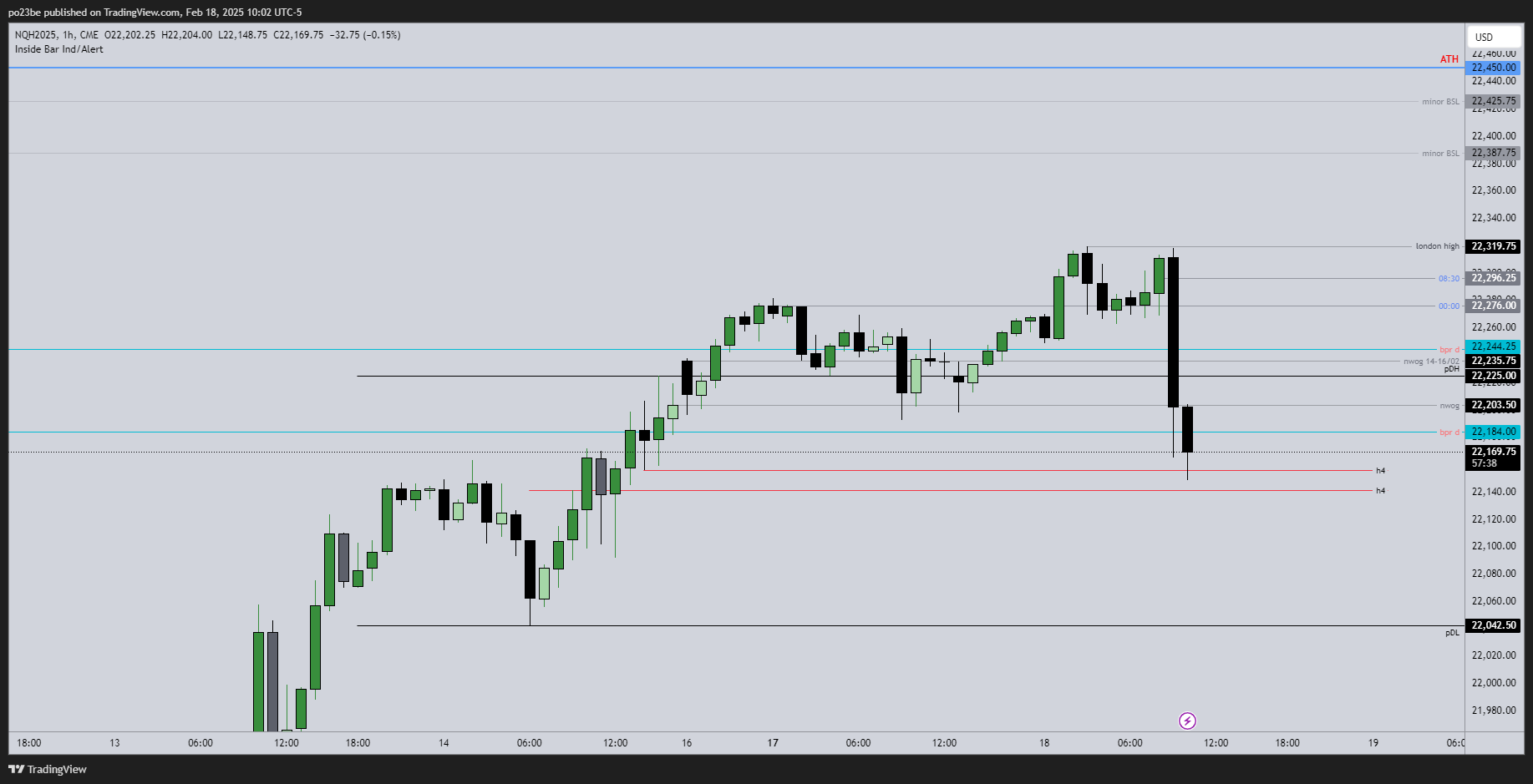The height and width of the screenshot is (784, 1533).
Task: Click the london high line label
Action: pos(1437,246)
